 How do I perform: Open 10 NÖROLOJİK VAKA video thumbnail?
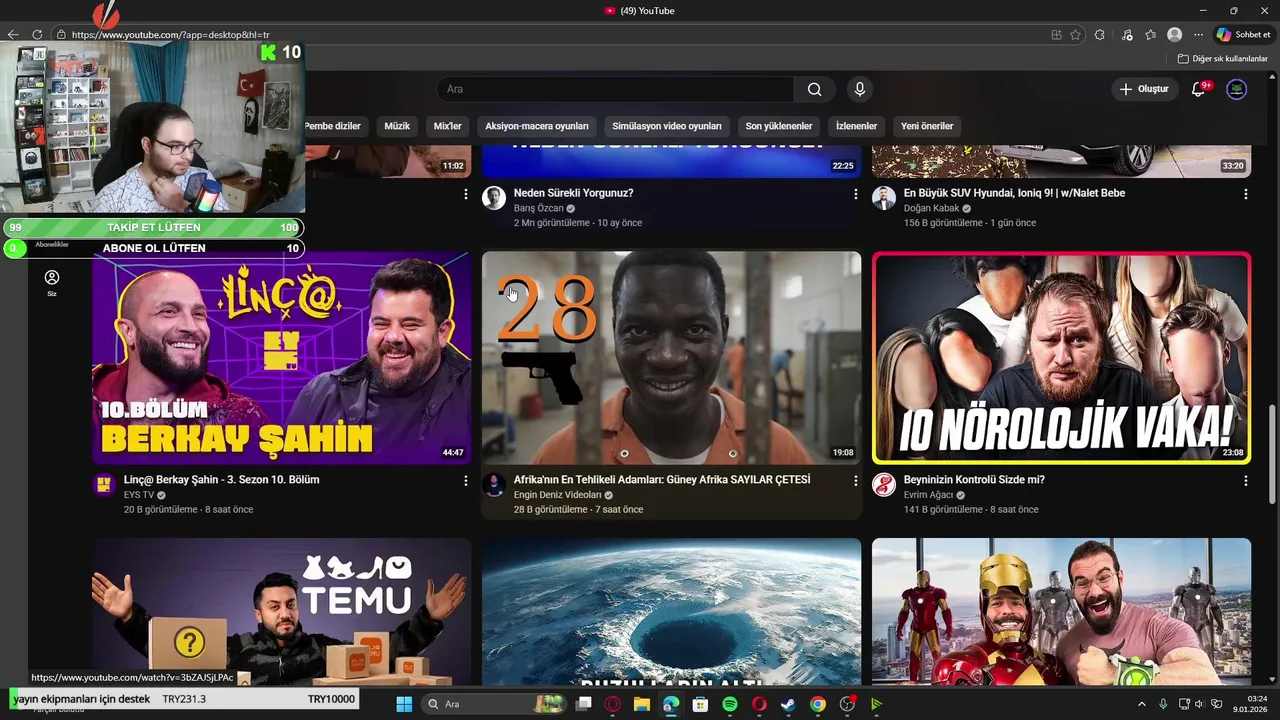[x=1061, y=358]
